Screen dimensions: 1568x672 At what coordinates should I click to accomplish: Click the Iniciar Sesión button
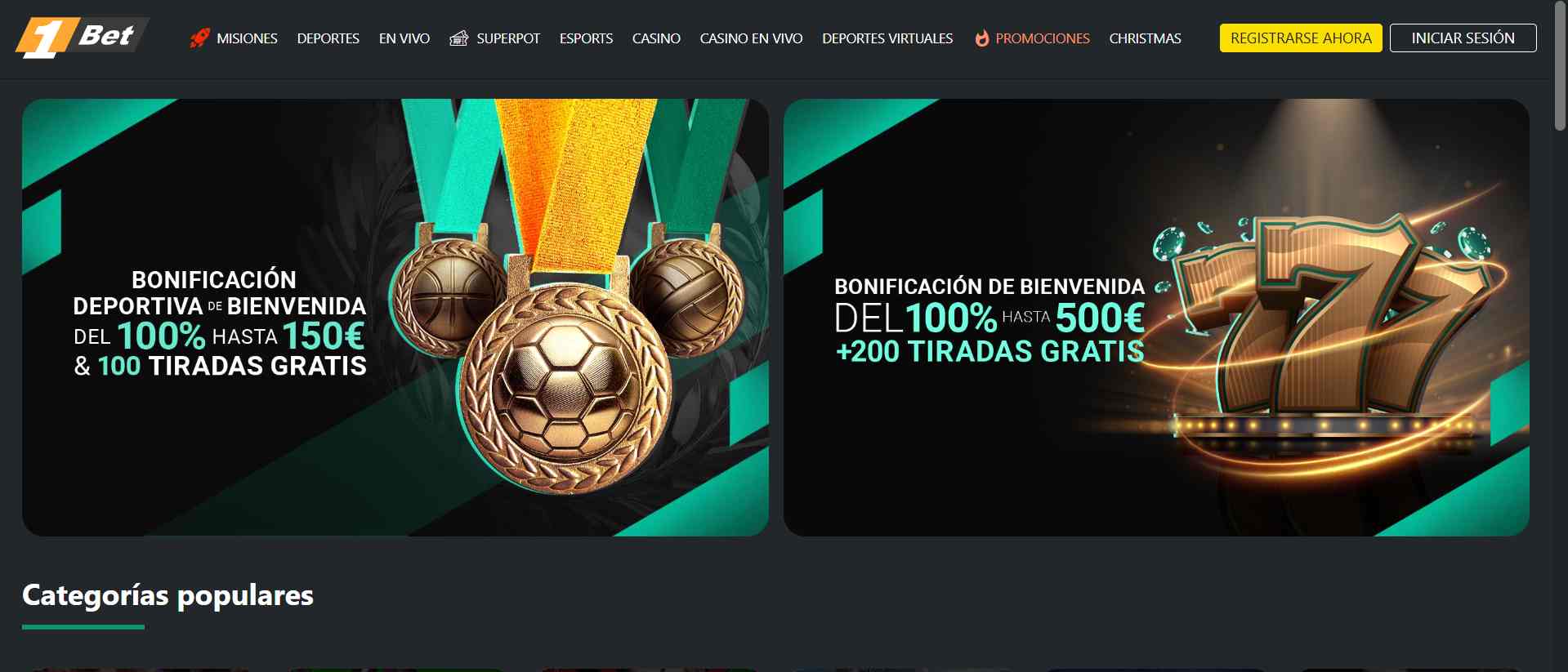[x=1463, y=38]
